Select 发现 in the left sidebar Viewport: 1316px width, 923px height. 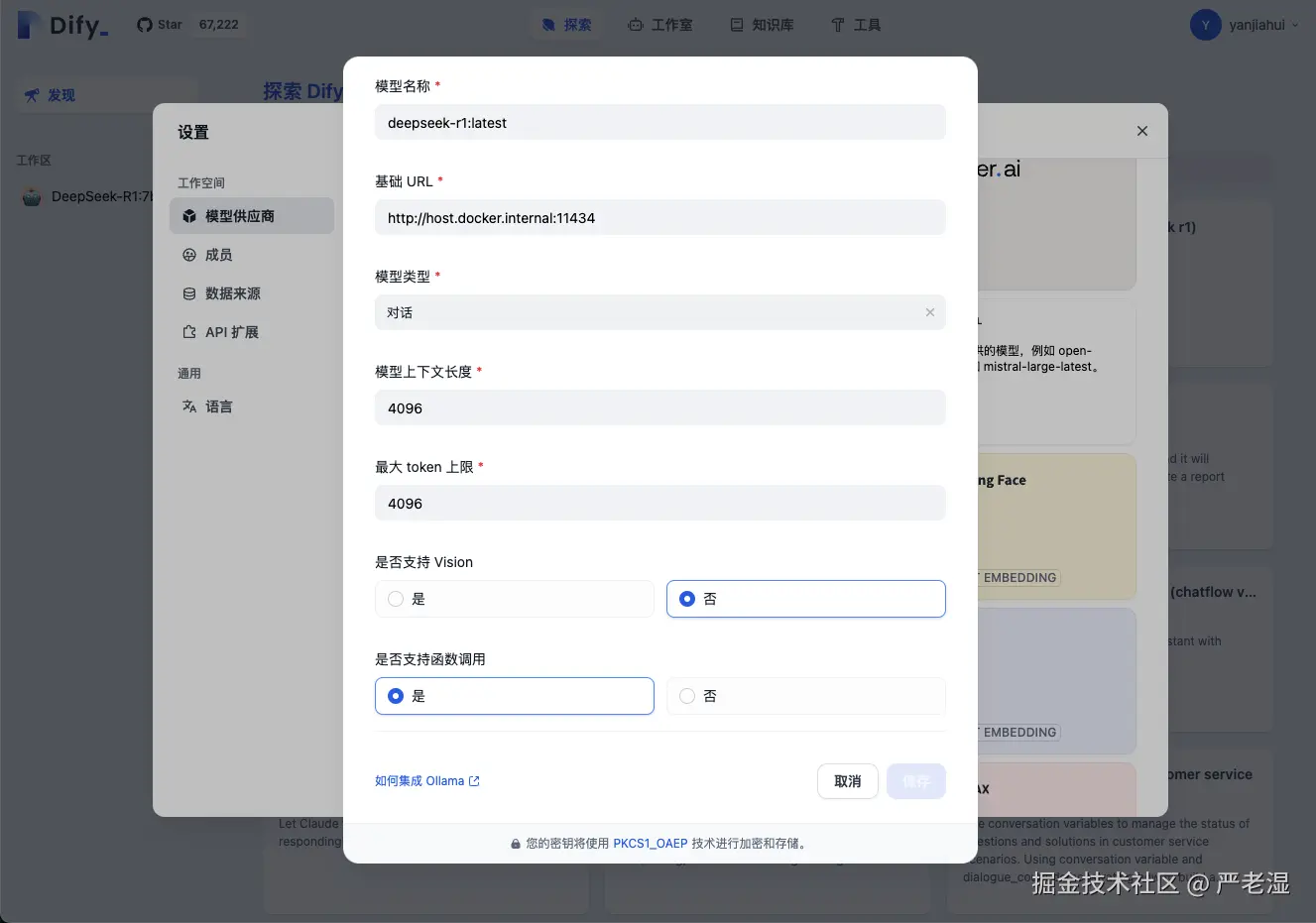pyautogui.click(x=106, y=95)
